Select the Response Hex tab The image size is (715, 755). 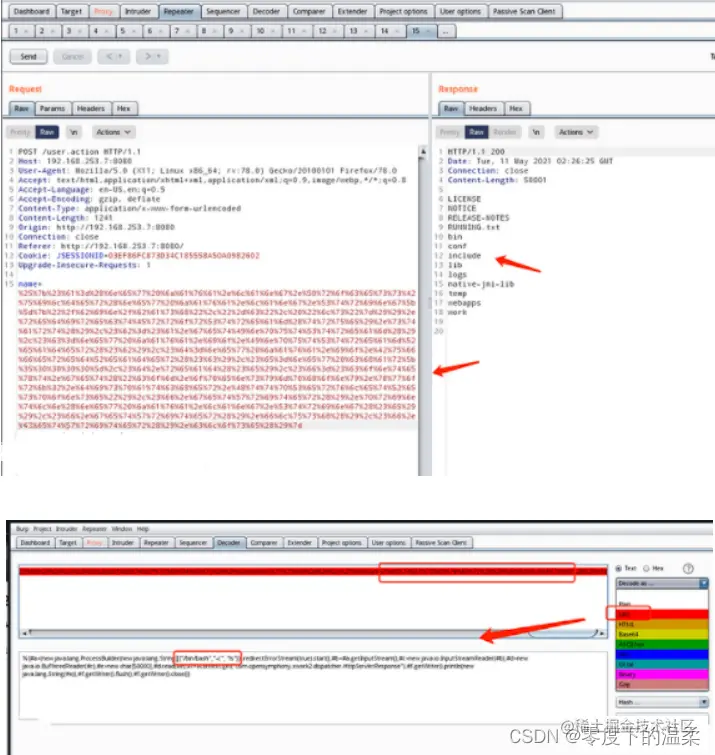pos(516,109)
